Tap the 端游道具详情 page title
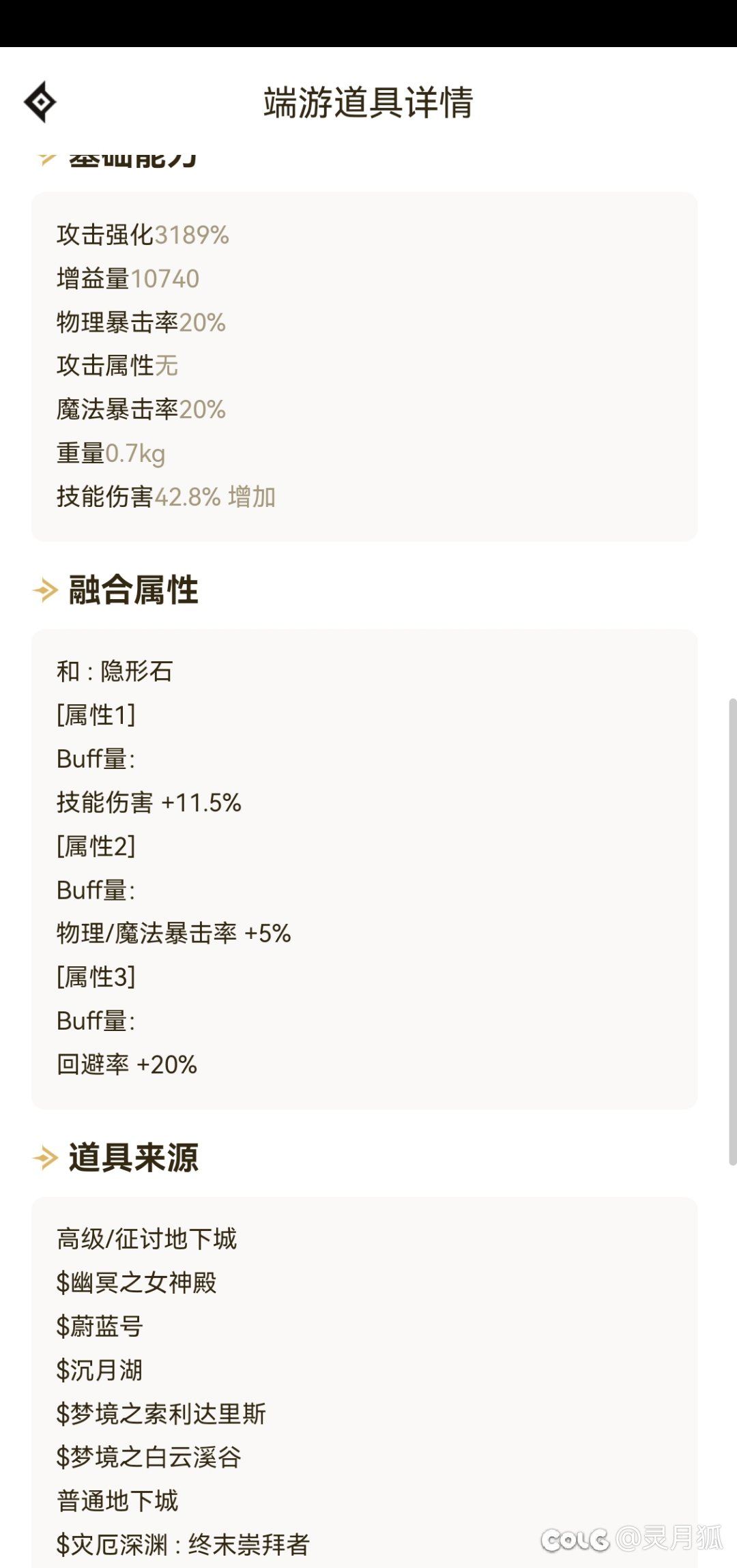 click(x=369, y=102)
